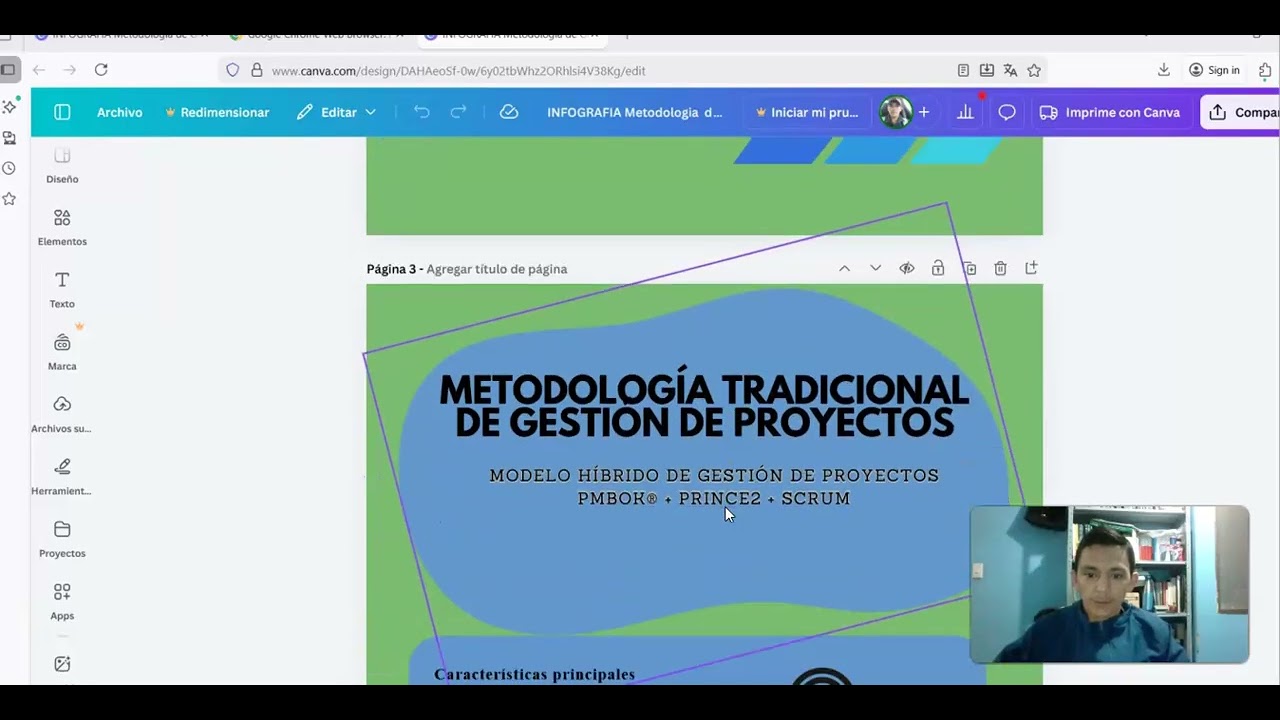Viewport: 1280px width, 720px height.
Task: Open browser extensions puzzle icon
Action: point(1265,70)
